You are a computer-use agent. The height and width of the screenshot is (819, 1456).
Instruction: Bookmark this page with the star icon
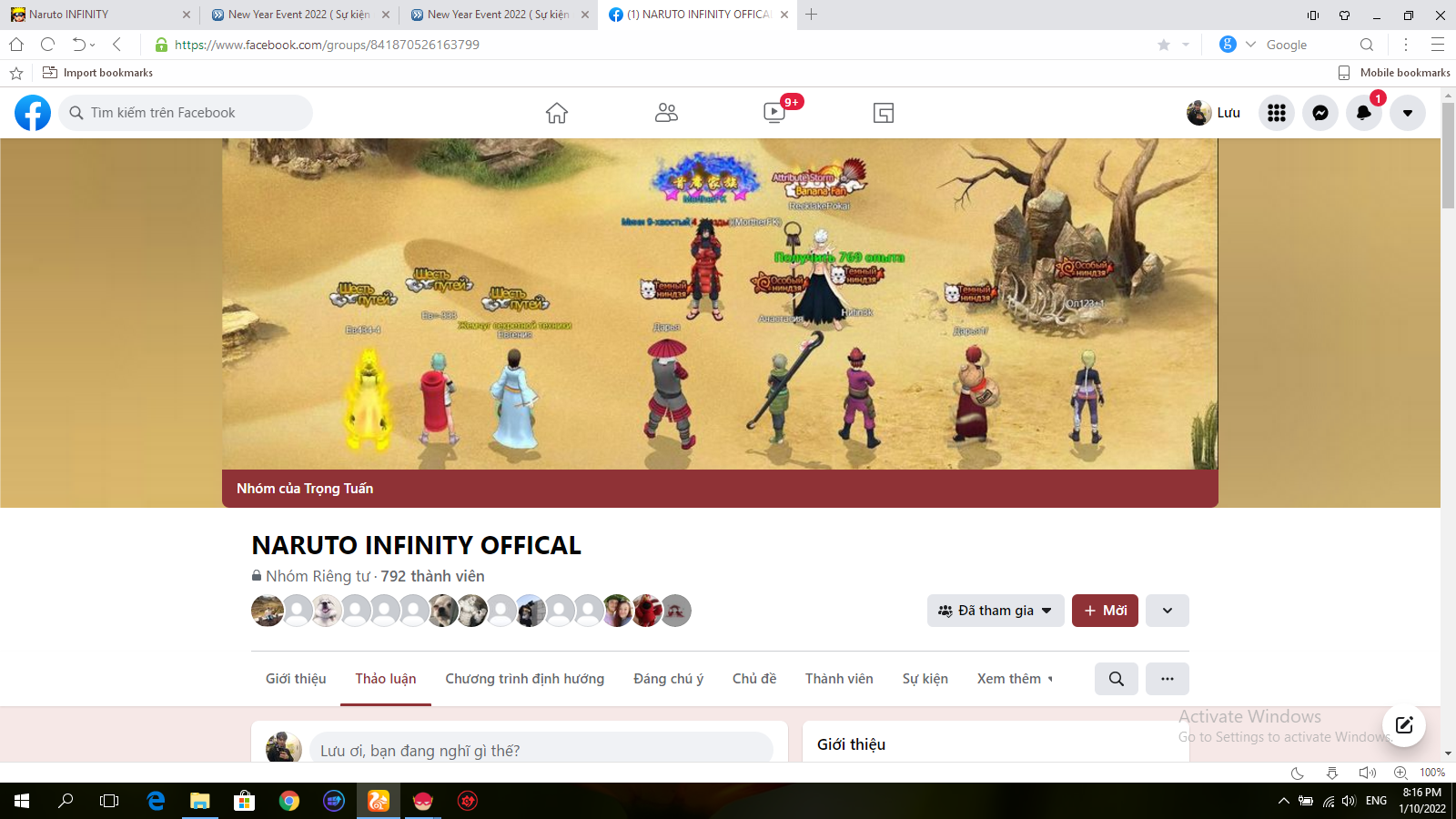1164,45
